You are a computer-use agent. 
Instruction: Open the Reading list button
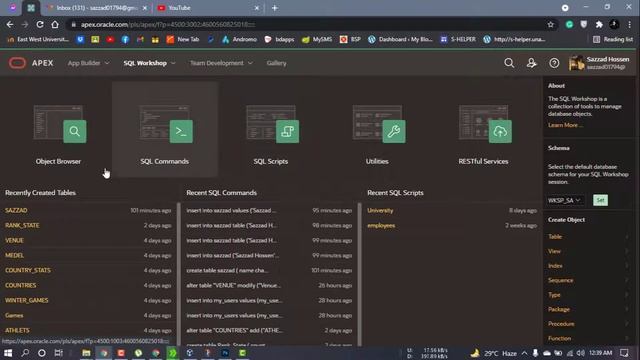[x=613, y=39]
